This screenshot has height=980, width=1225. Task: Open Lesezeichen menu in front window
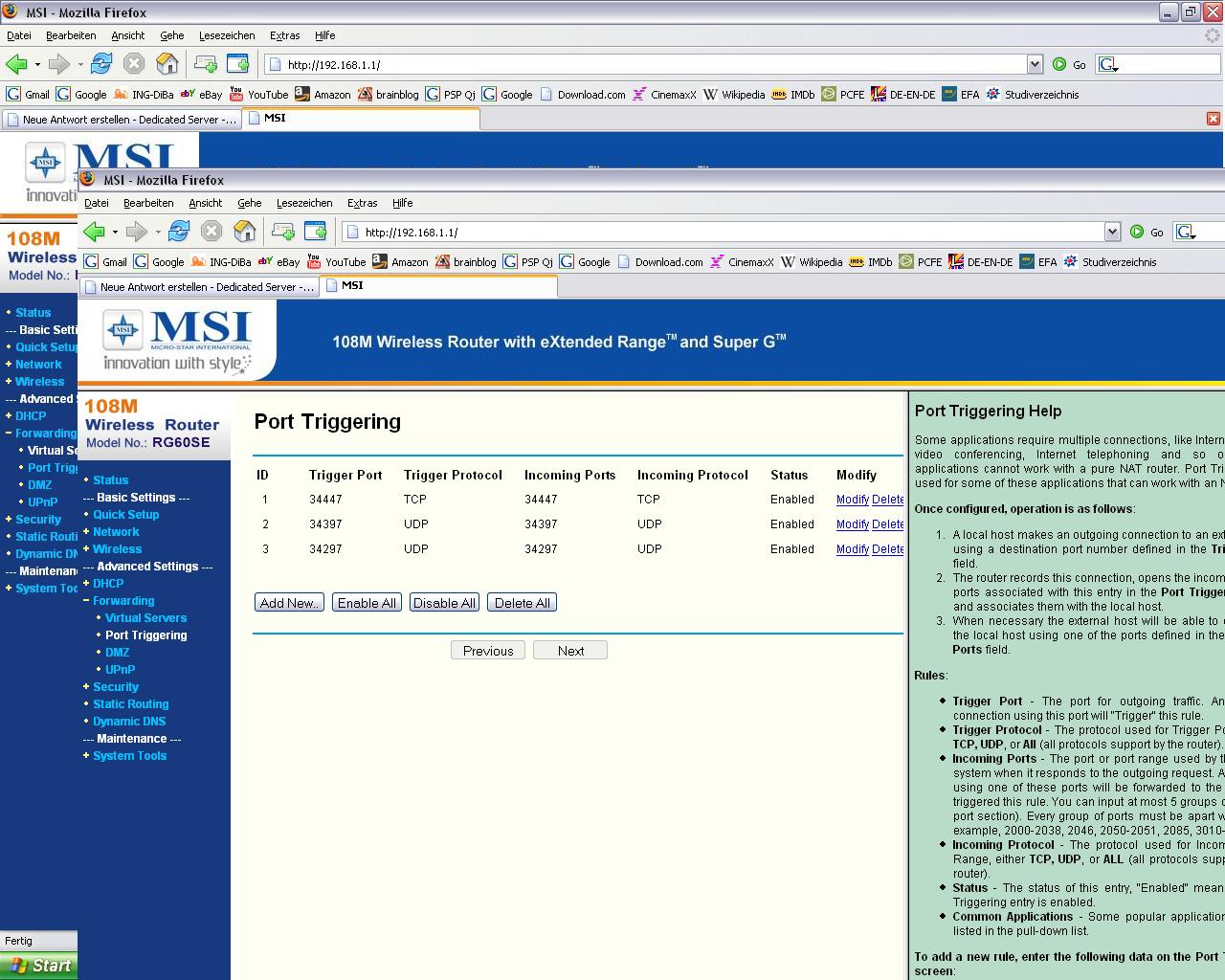[x=304, y=203]
